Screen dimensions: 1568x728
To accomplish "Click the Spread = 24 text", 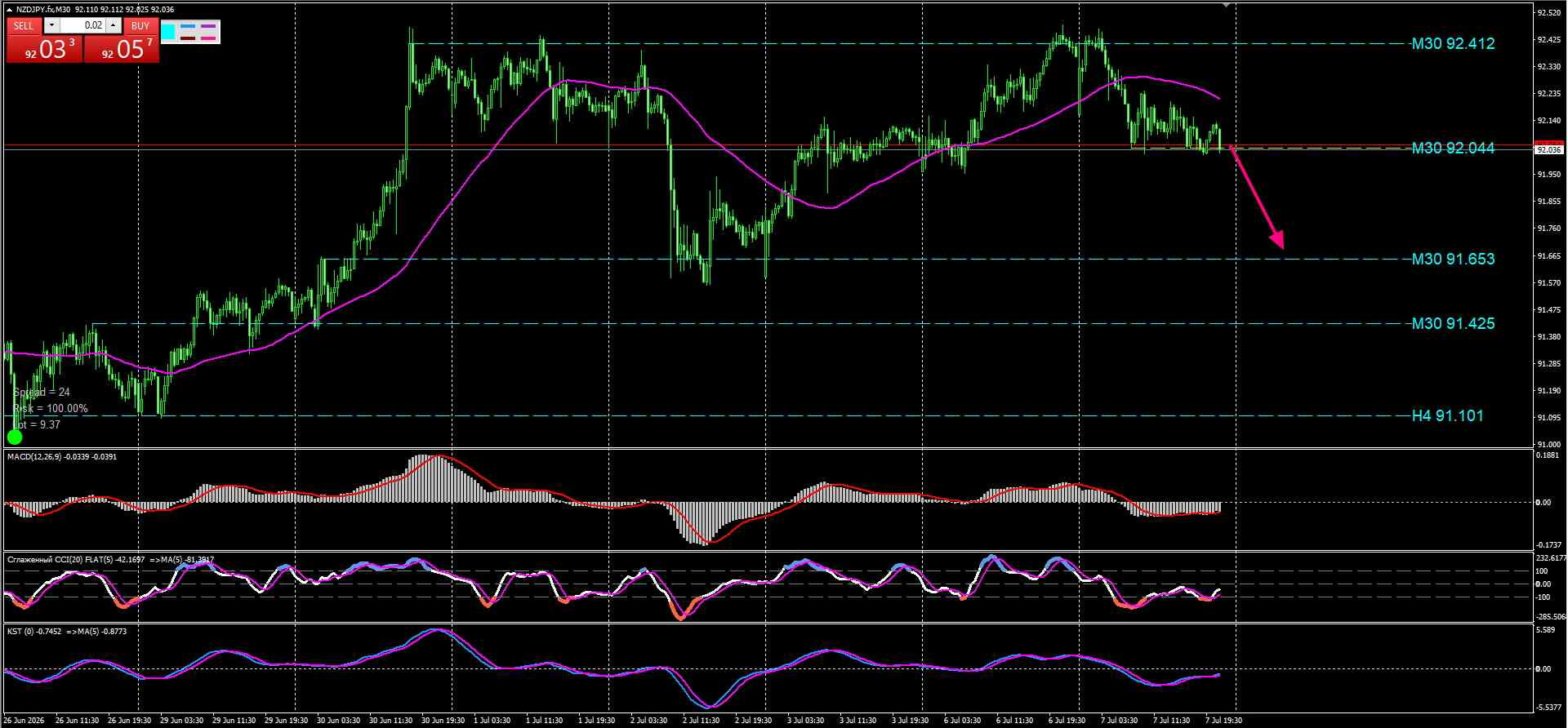I will point(42,393).
